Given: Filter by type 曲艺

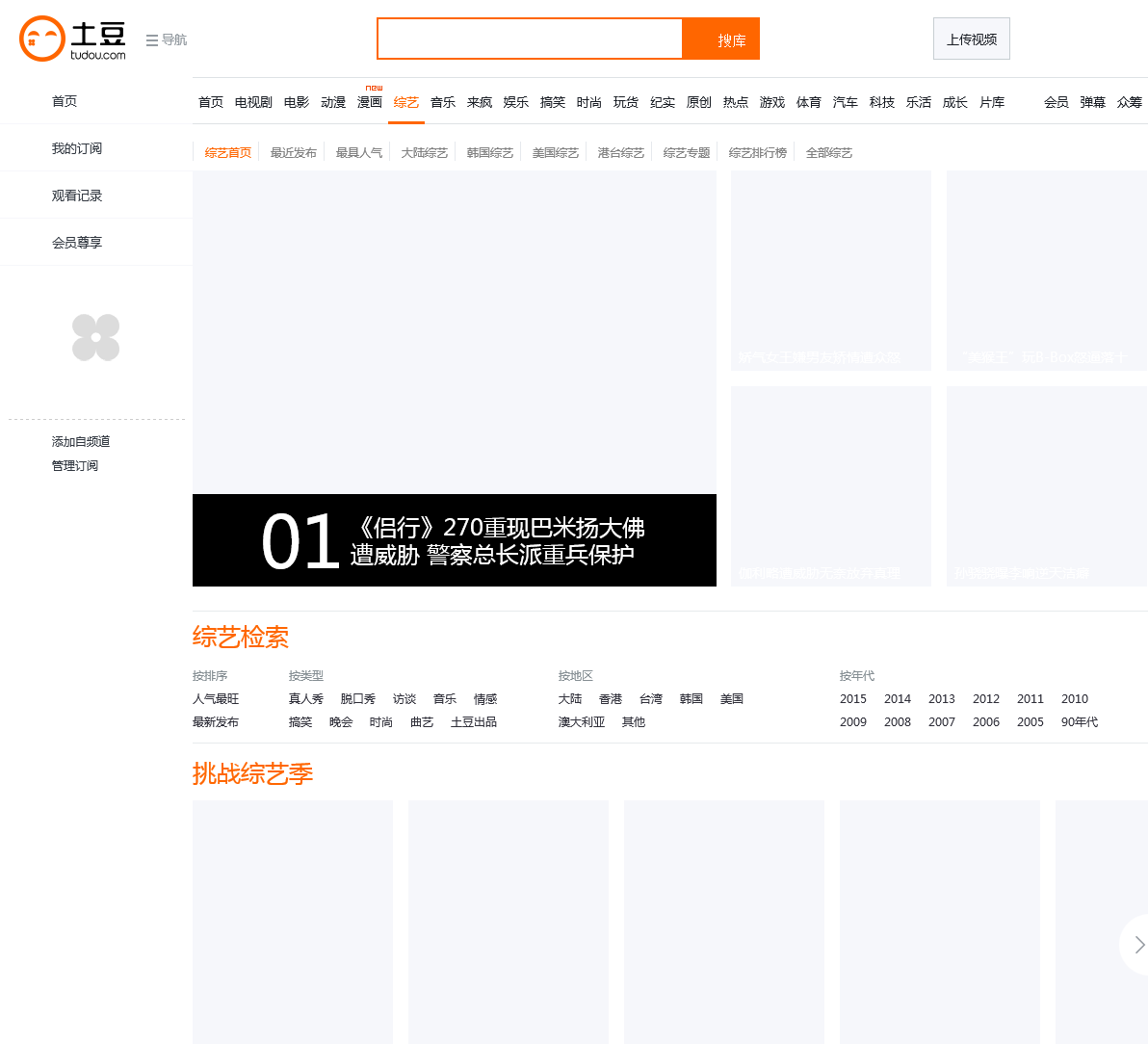Looking at the screenshot, I should pos(422,722).
